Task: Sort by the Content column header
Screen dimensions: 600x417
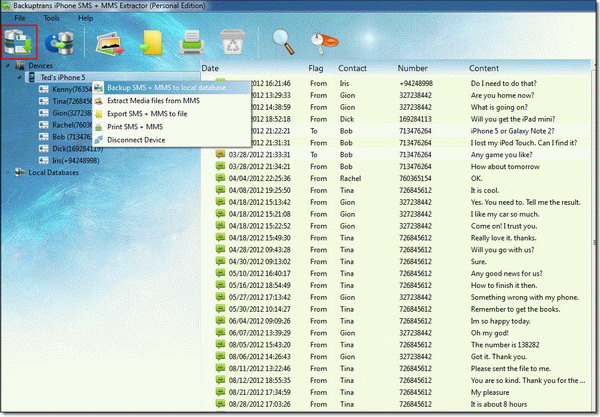Action: (484, 68)
